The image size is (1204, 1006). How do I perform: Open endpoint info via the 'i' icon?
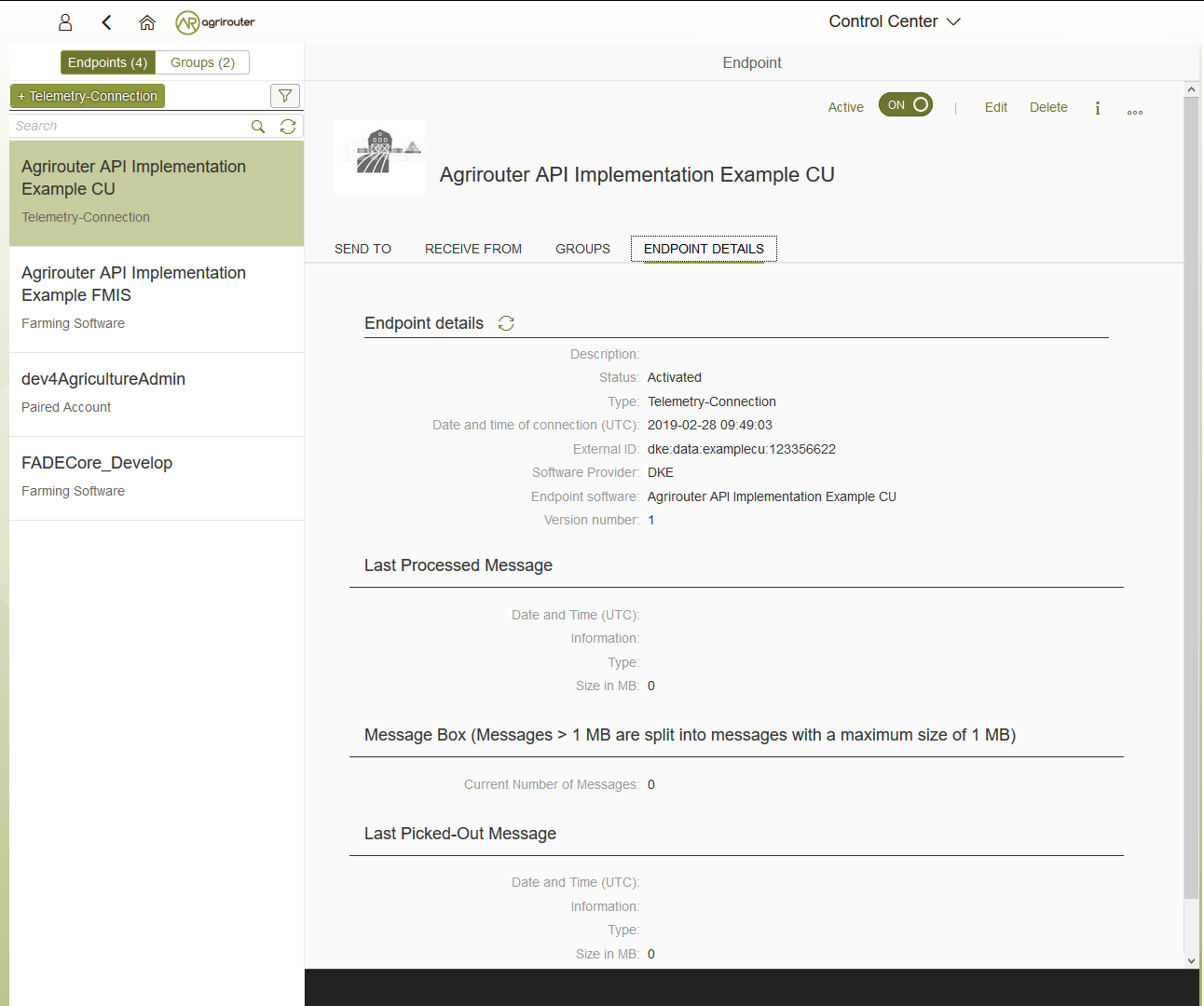(x=1097, y=108)
